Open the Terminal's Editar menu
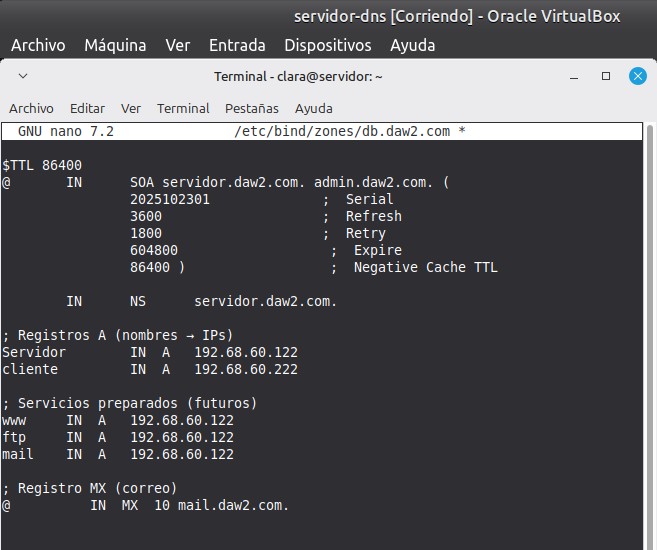Viewport: 657px width, 550px height. pyautogui.click(x=87, y=108)
